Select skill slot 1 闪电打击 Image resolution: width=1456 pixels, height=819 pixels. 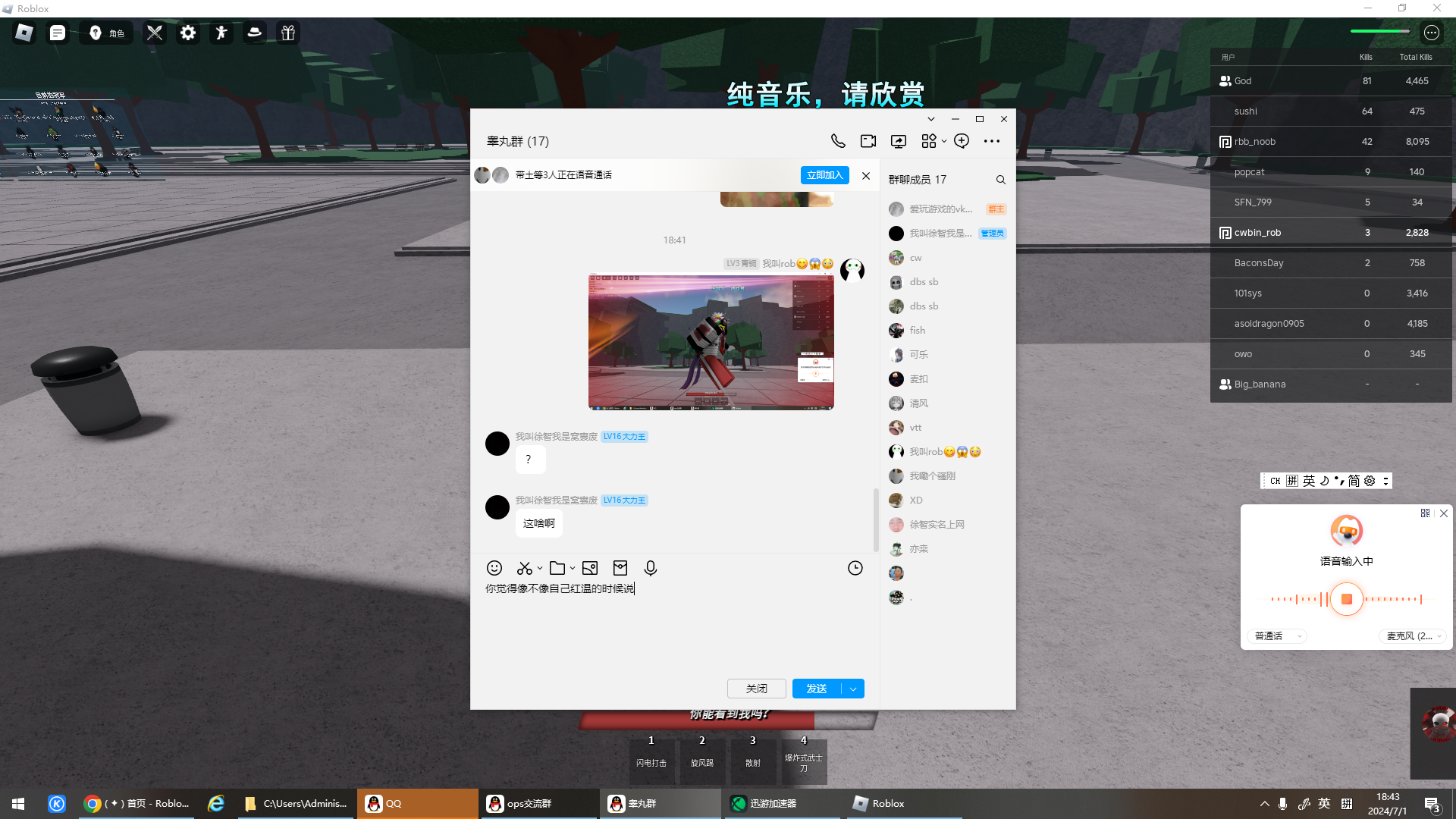coord(651,761)
